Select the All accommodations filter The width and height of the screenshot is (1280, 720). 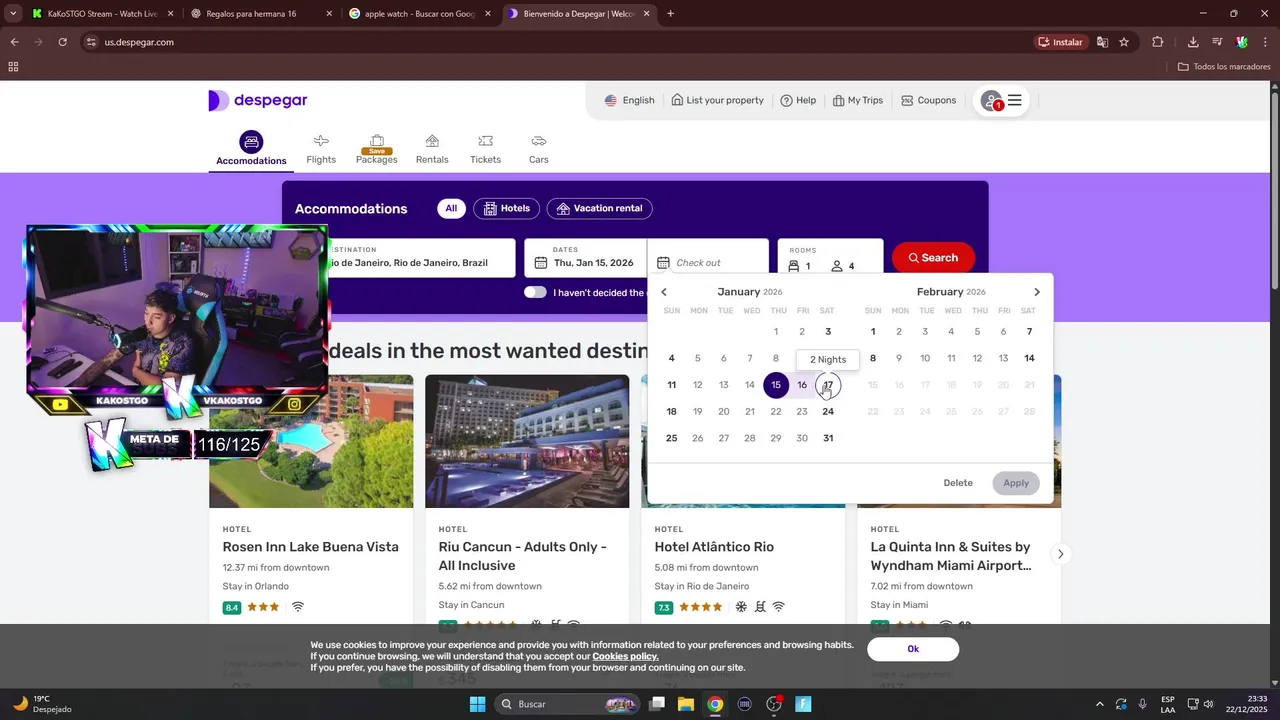click(x=451, y=209)
